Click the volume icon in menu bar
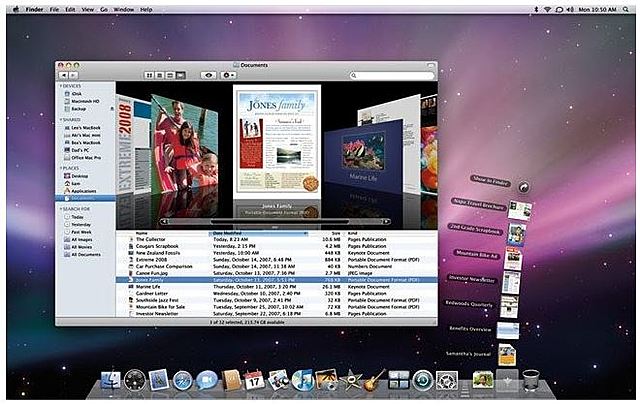640x407 pixels. point(571,9)
